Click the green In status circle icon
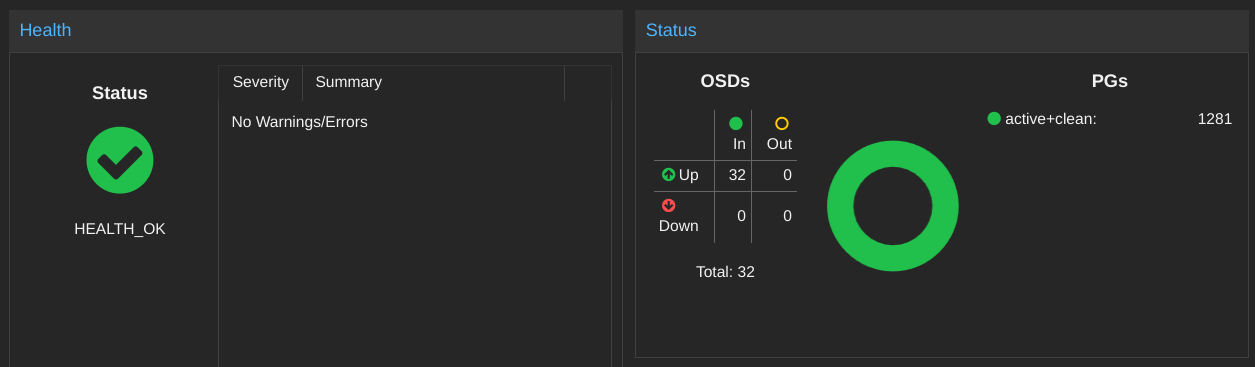Screen dimensions: 1255x367 (736, 123)
